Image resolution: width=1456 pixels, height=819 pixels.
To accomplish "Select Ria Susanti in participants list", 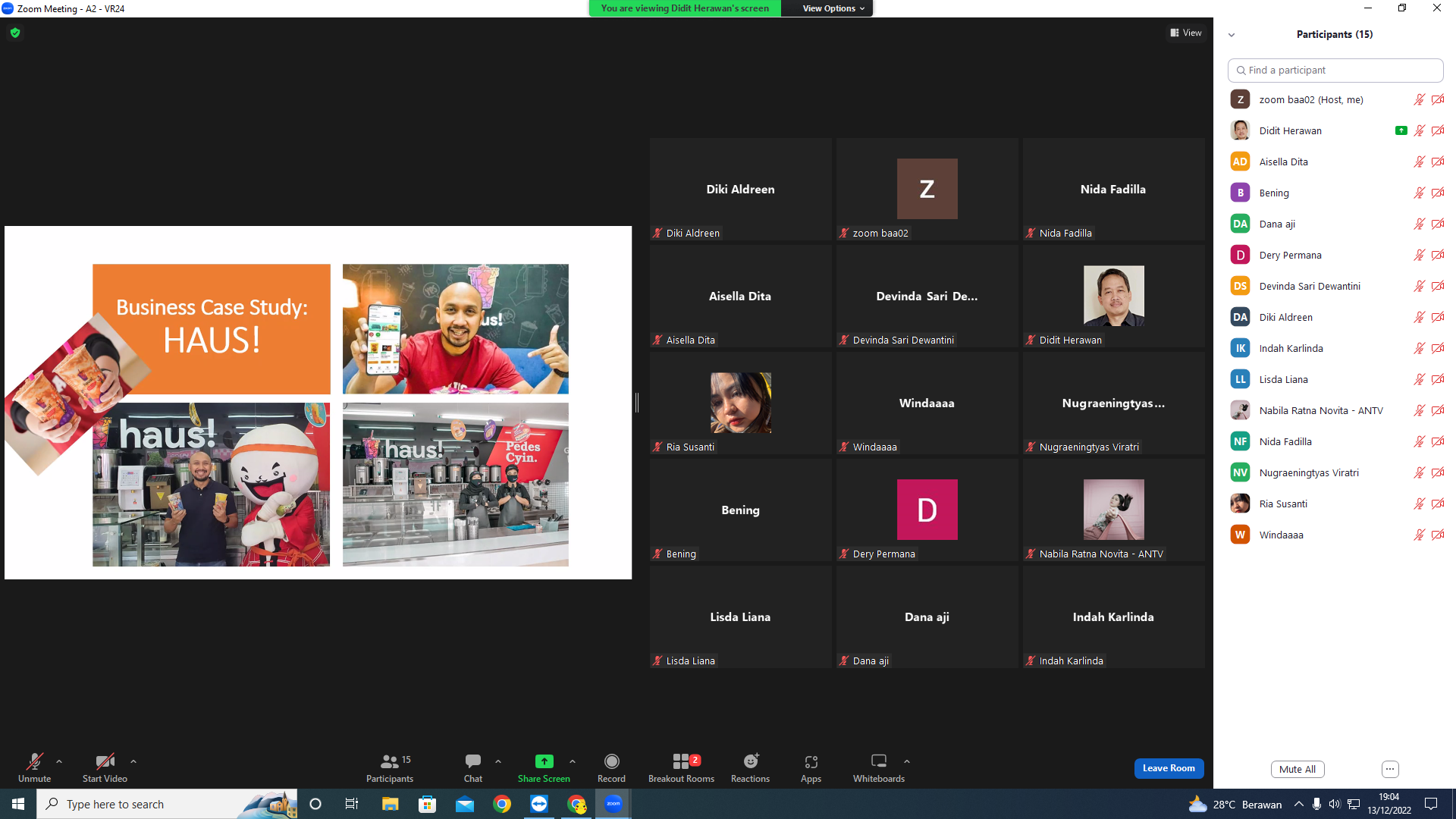I will [x=1335, y=504].
